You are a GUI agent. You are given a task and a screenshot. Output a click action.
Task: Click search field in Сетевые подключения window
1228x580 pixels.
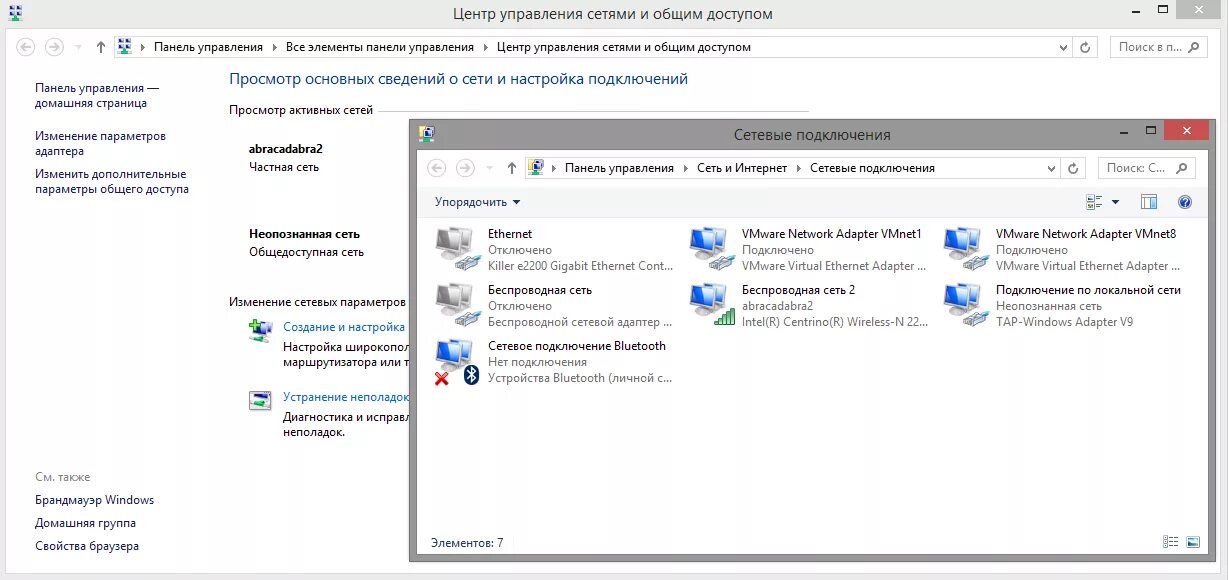(x=1146, y=168)
